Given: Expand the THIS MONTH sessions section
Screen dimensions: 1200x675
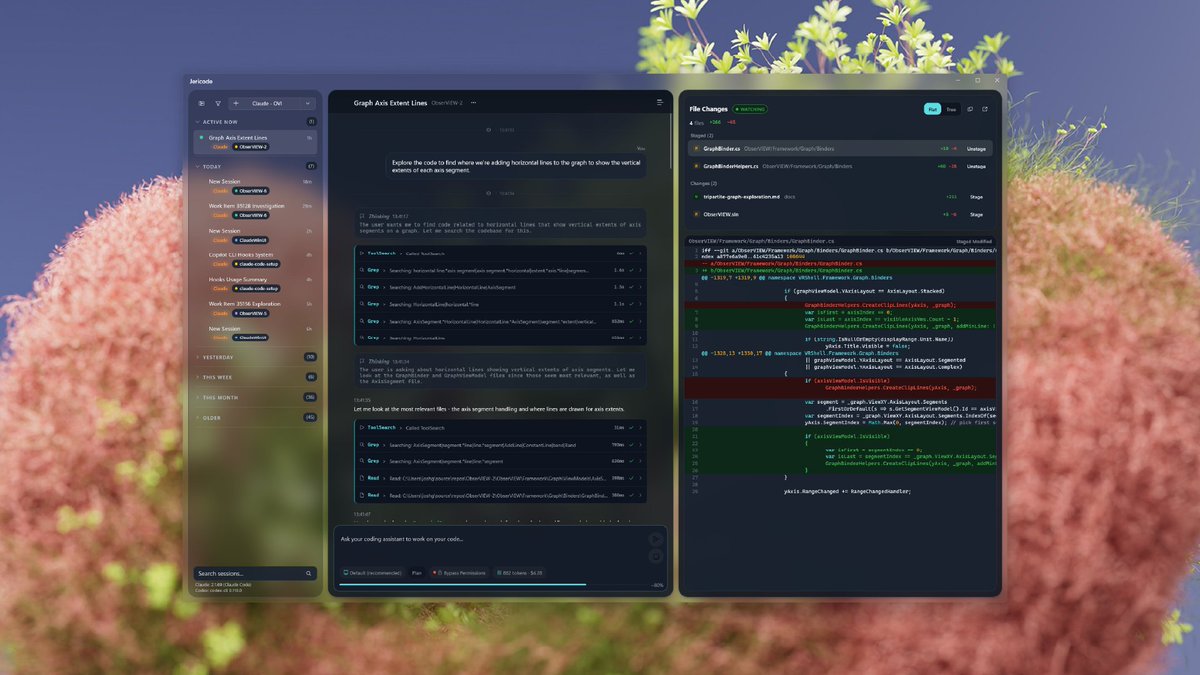Looking at the screenshot, I should pos(255,397).
